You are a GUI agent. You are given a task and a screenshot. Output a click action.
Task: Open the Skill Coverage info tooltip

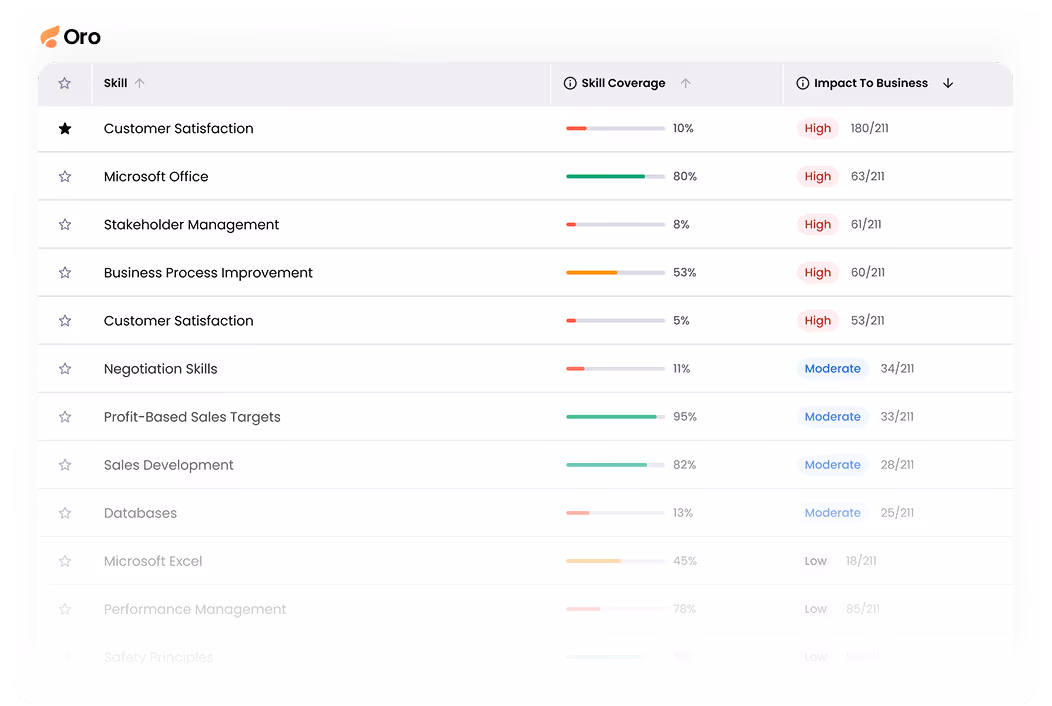[569, 83]
